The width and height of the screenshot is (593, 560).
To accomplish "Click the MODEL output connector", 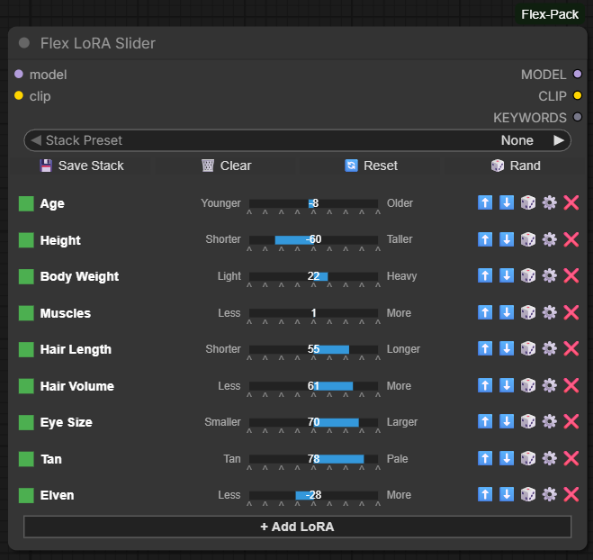I will [577, 74].
